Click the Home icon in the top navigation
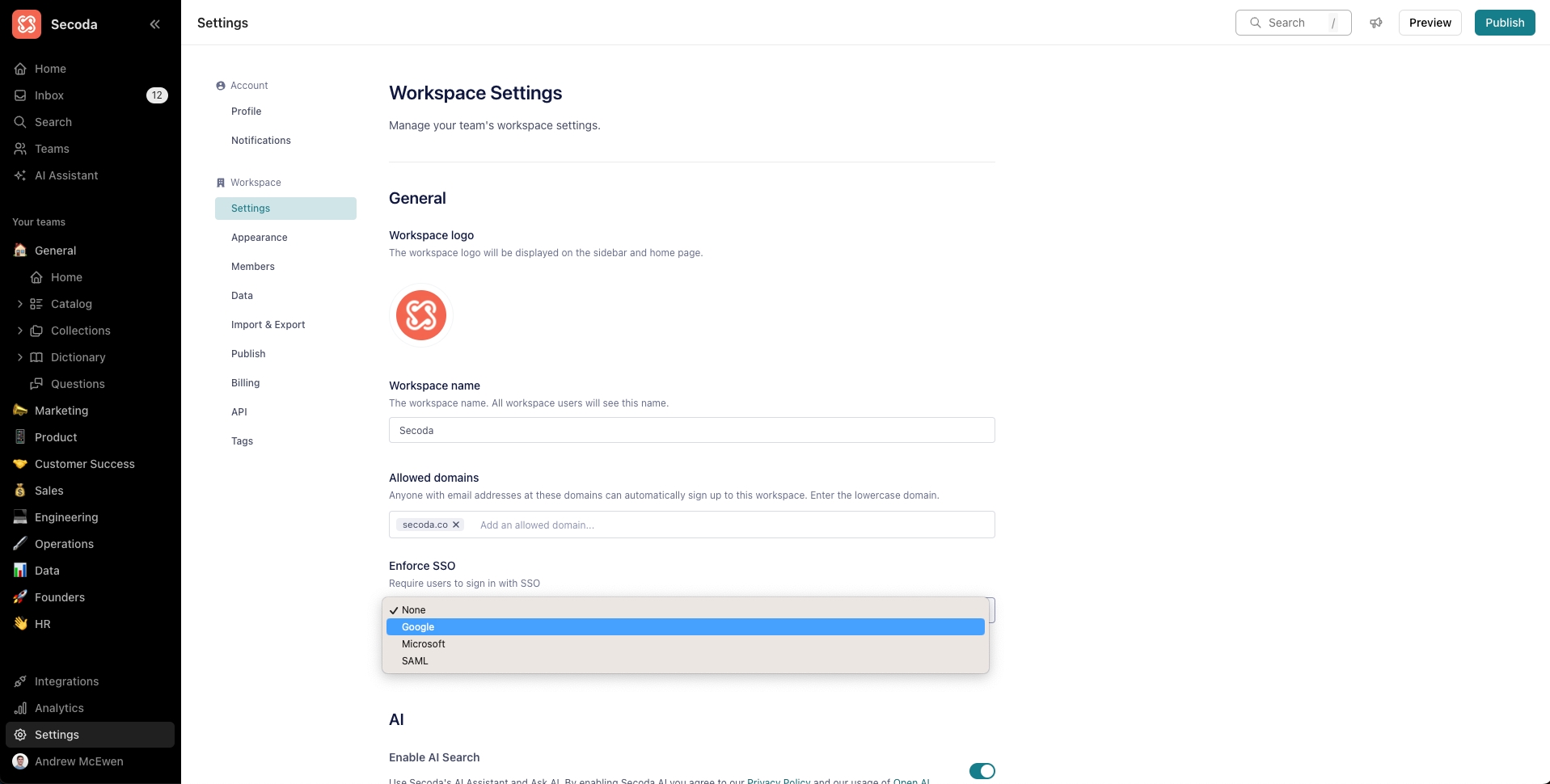The image size is (1550, 784). point(20,69)
